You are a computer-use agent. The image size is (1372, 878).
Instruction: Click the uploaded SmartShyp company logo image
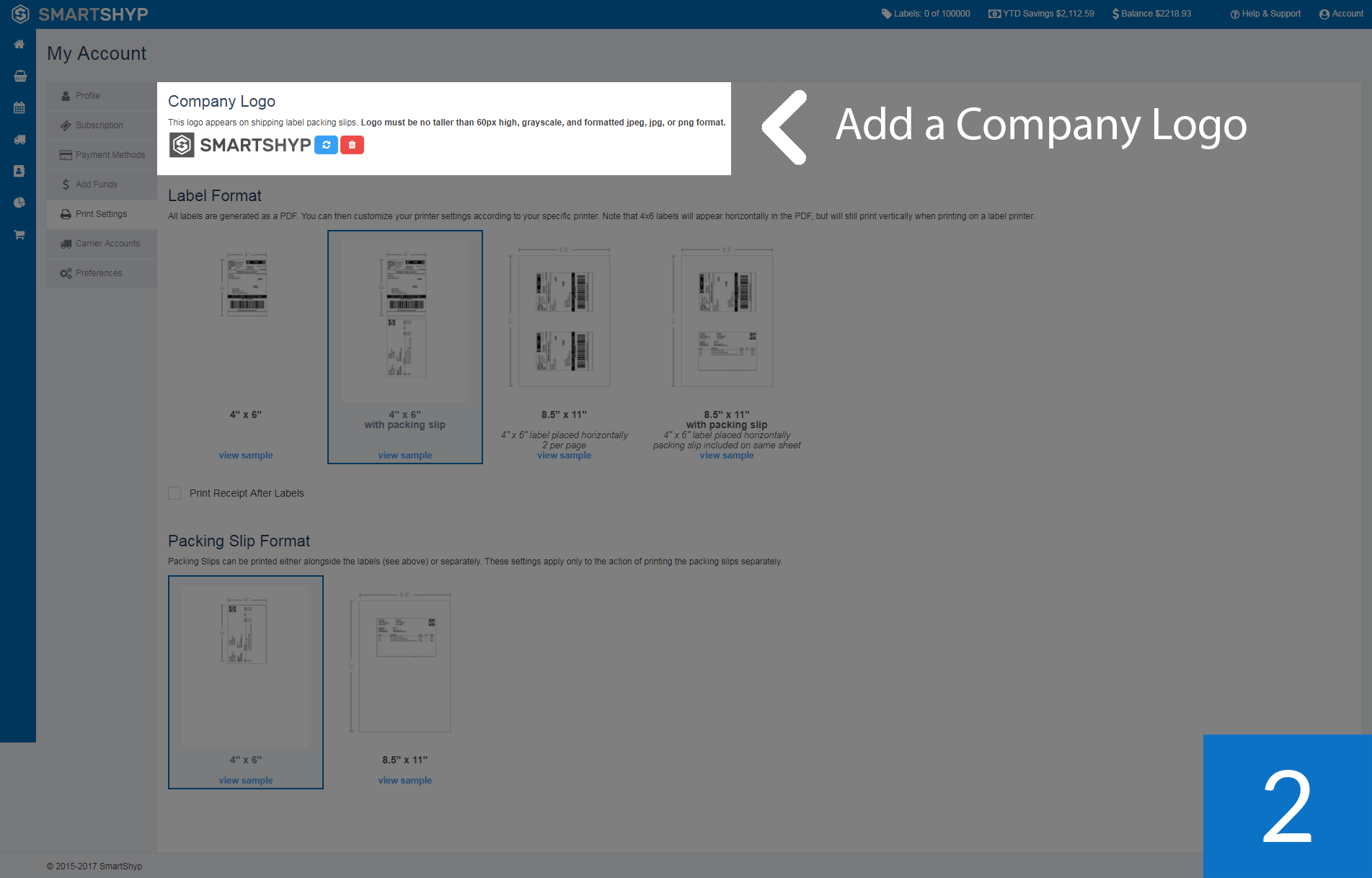240,145
